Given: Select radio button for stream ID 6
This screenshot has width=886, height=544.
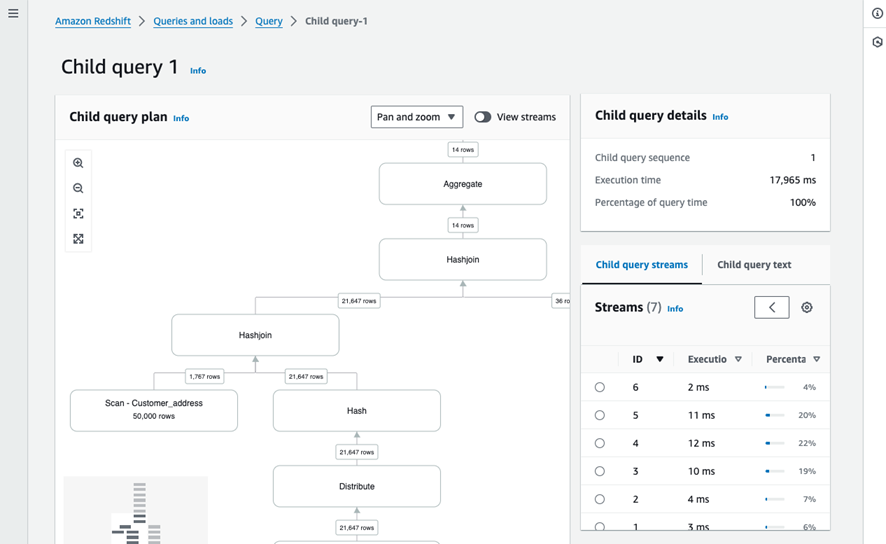Looking at the screenshot, I should tap(600, 387).
